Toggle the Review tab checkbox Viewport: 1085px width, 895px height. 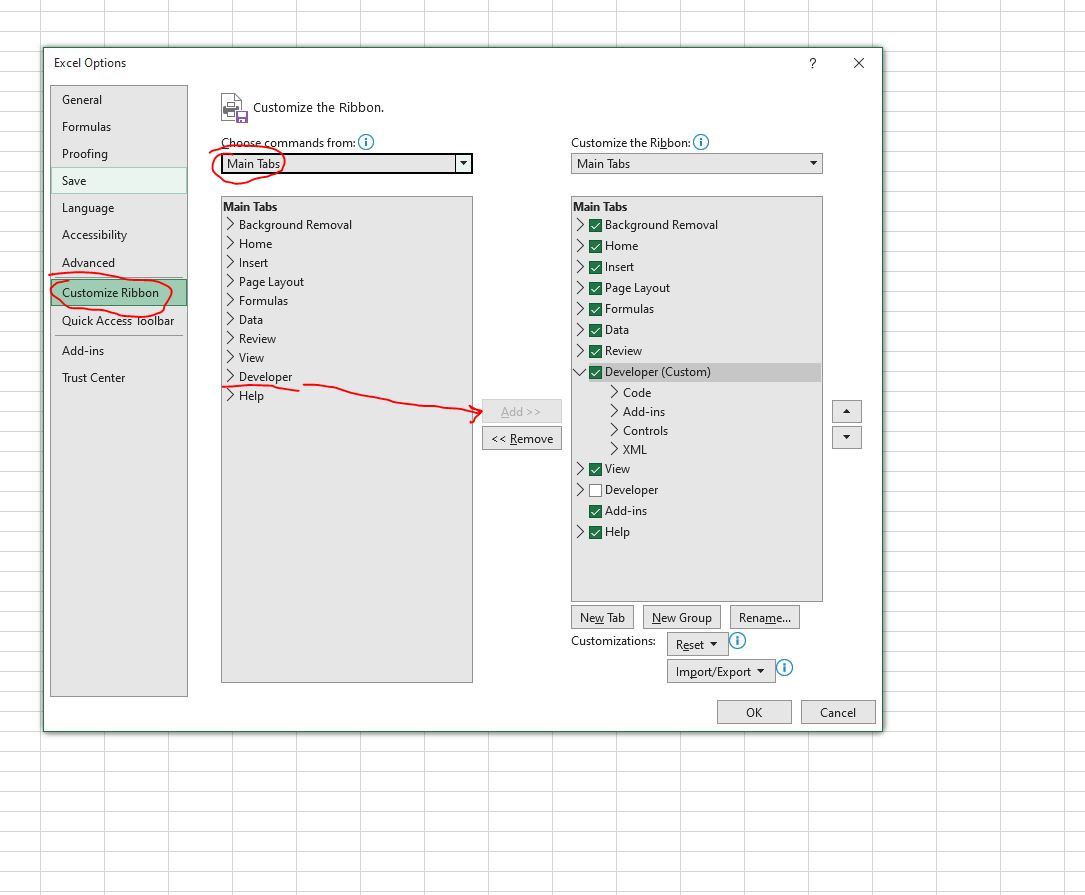(595, 352)
